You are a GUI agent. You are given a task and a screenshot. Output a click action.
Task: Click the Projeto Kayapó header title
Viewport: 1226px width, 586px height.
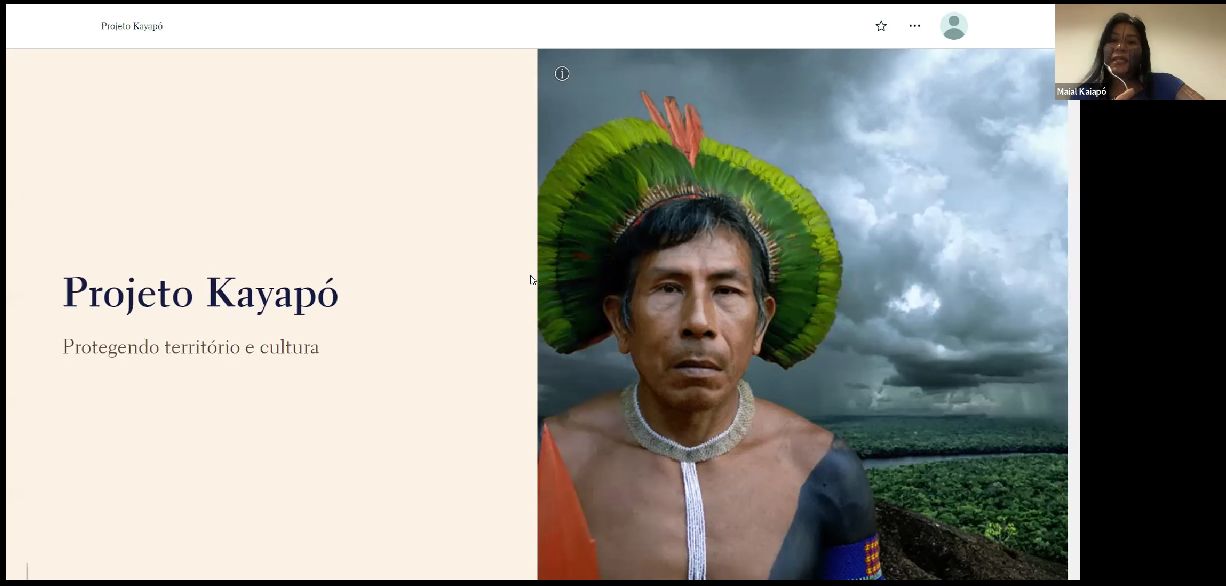(132, 26)
